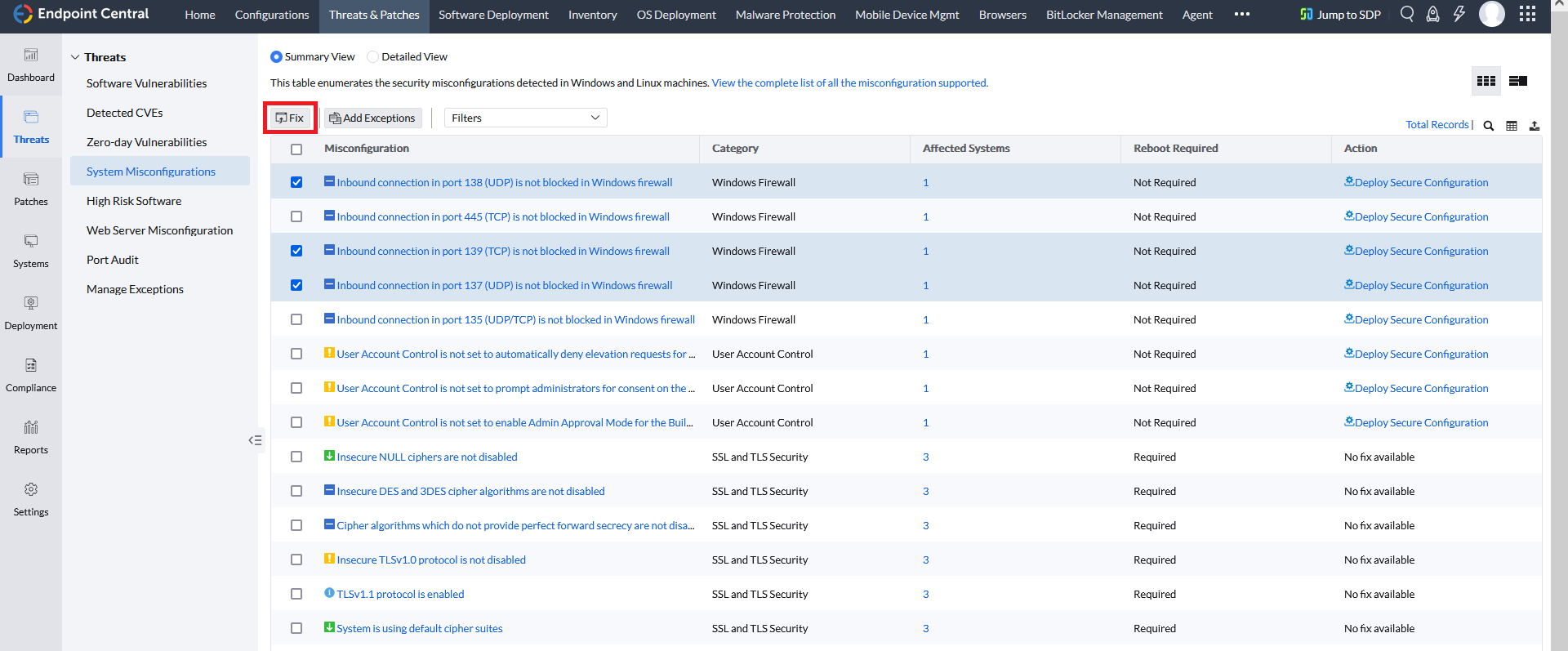Select Port Audit in Threats tree
This screenshot has height=651, width=1568.
click(x=113, y=260)
